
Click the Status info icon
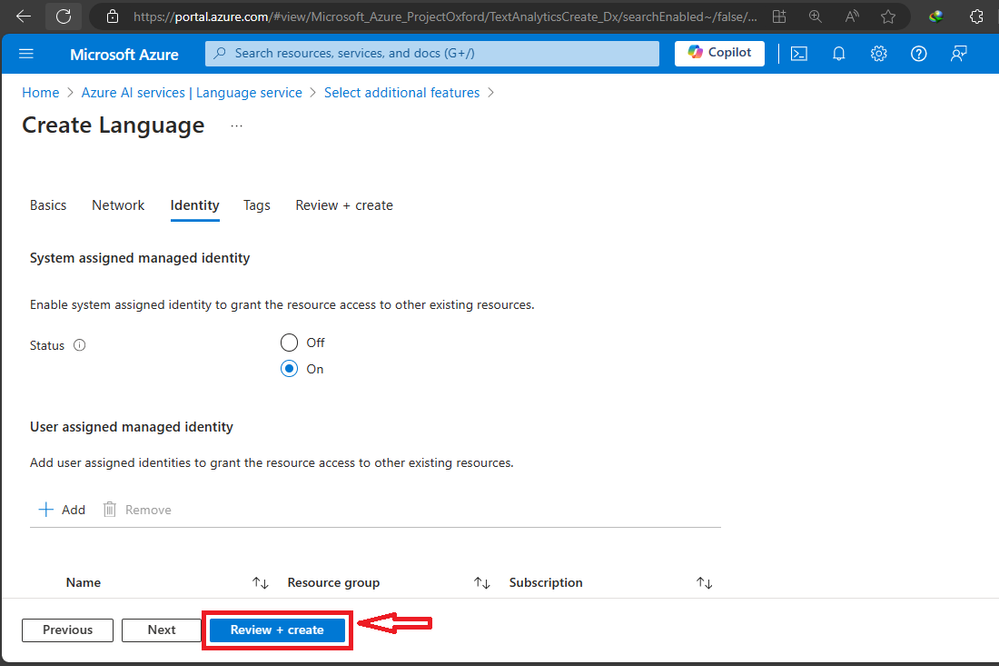79,345
